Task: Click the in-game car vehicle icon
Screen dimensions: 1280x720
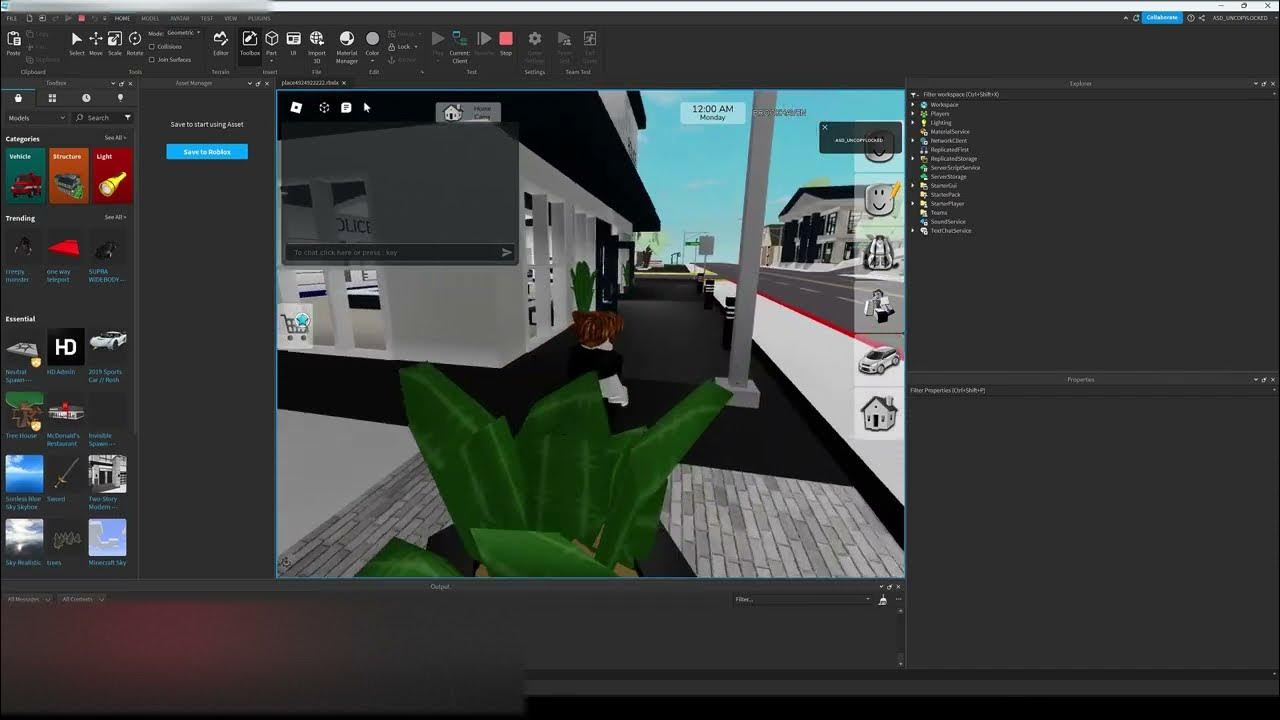Action: pyautogui.click(x=879, y=359)
